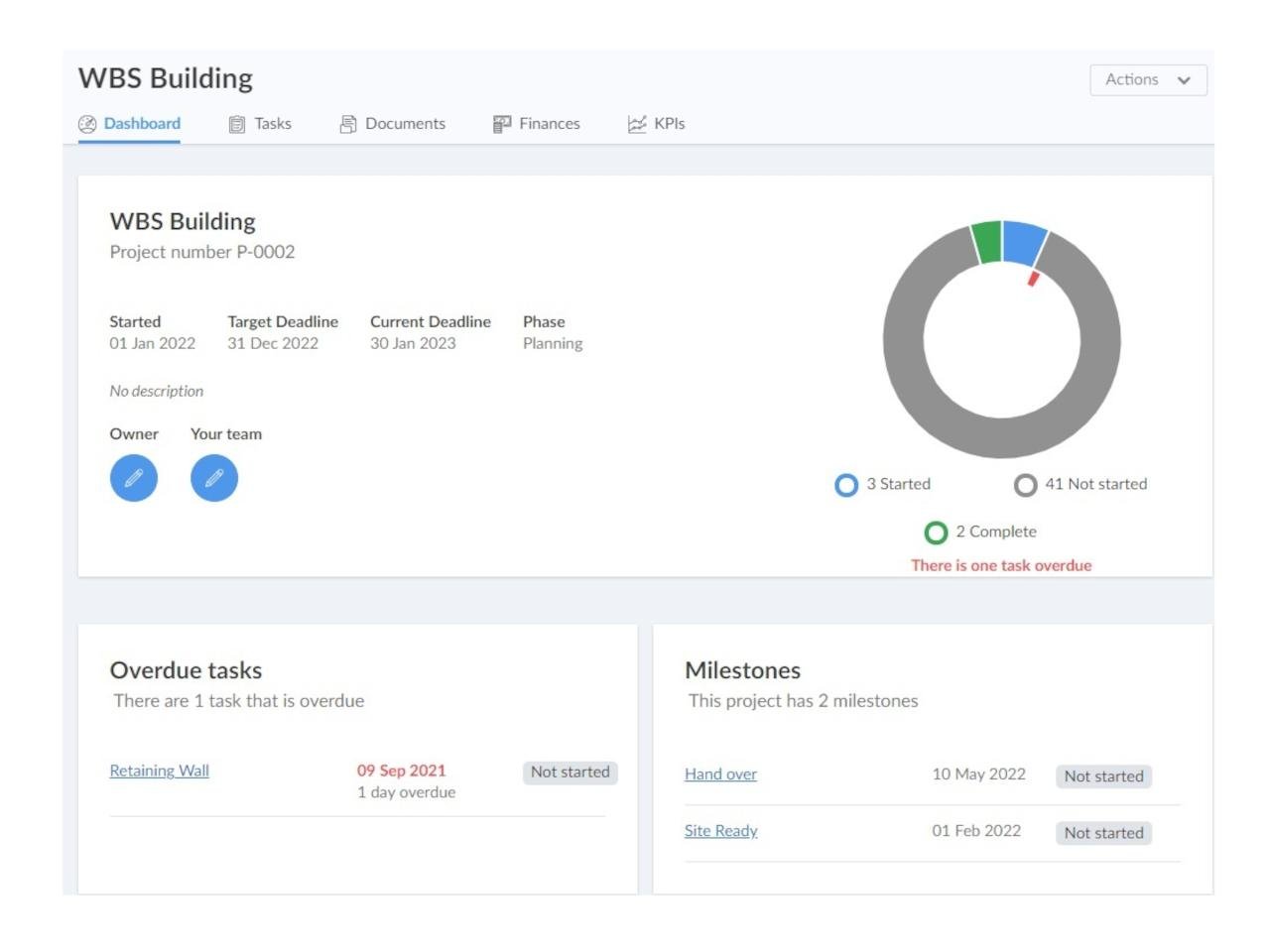Edit the project Owner pencil icon

134,478
